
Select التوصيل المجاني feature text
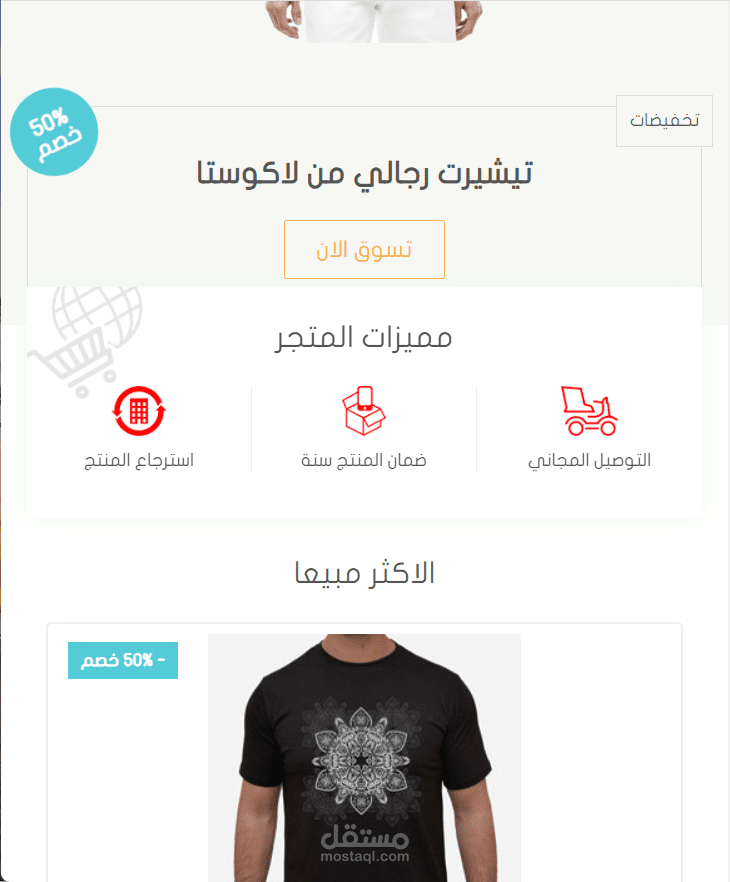(x=589, y=461)
